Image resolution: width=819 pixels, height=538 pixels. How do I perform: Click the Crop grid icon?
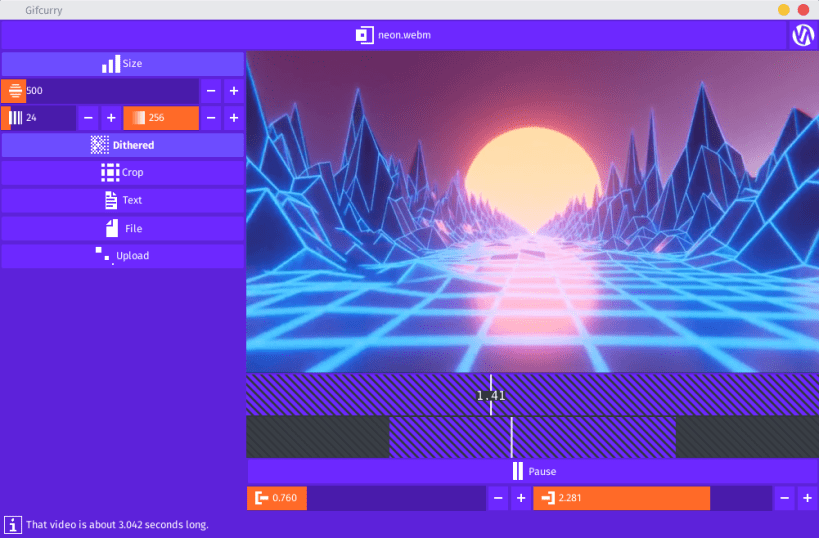click(x=110, y=172)
